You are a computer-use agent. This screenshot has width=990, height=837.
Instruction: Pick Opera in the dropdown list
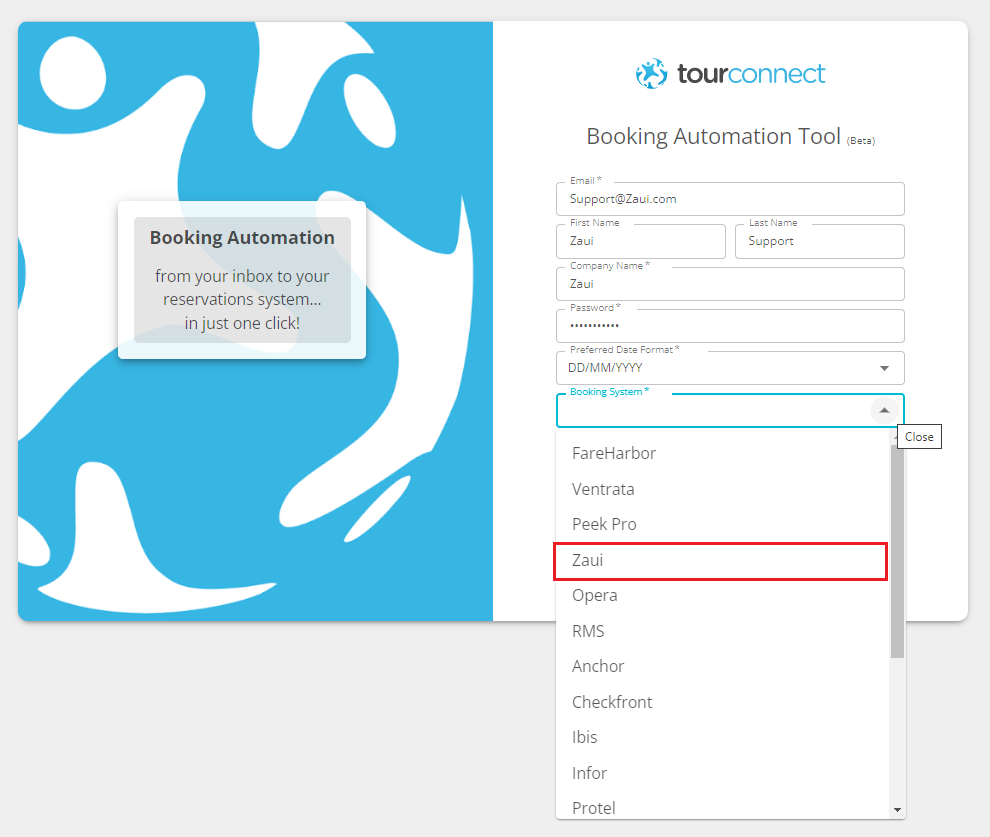[x=722, y=595]
